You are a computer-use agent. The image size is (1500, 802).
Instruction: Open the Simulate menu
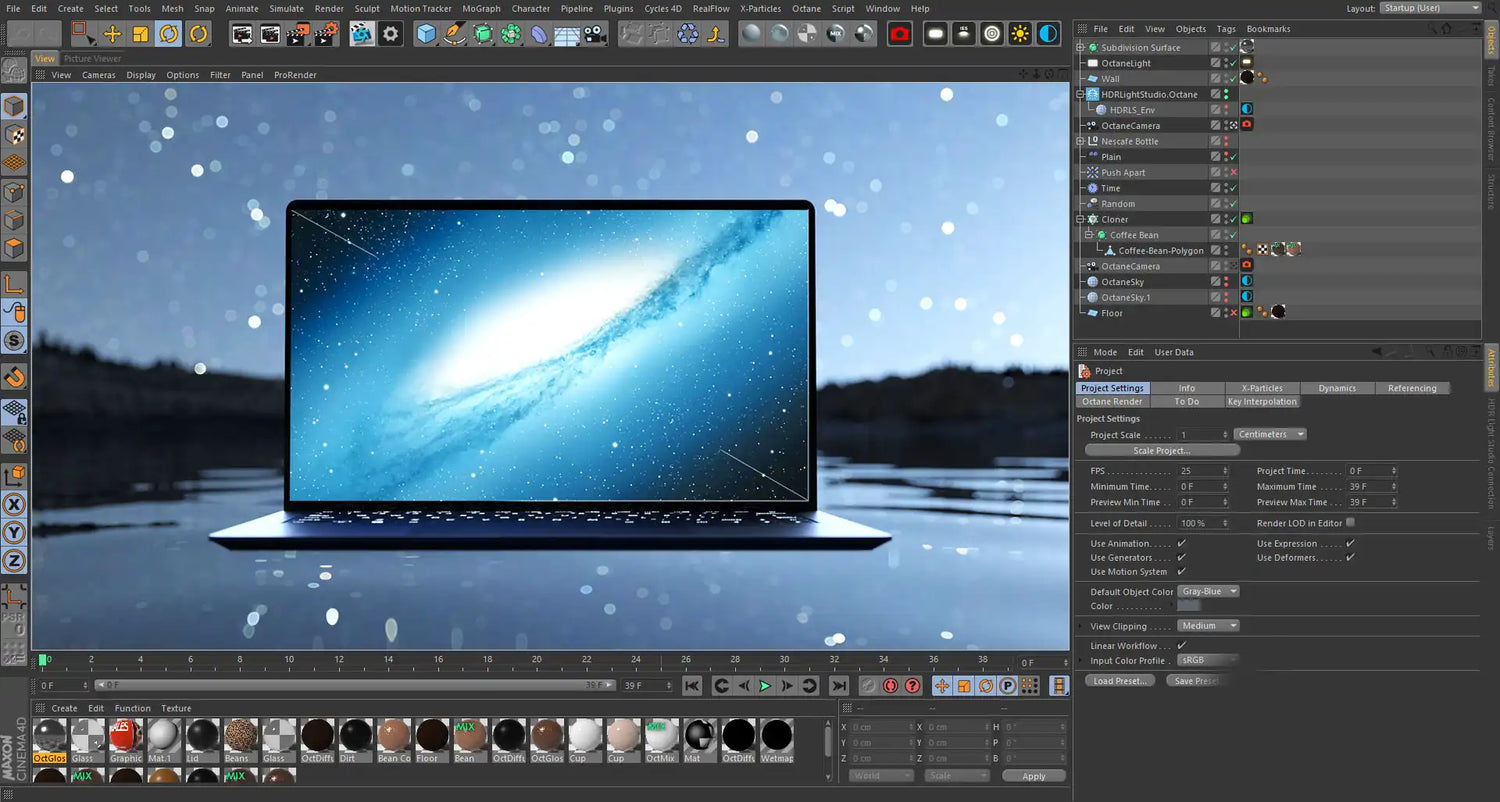coord(286,8)
